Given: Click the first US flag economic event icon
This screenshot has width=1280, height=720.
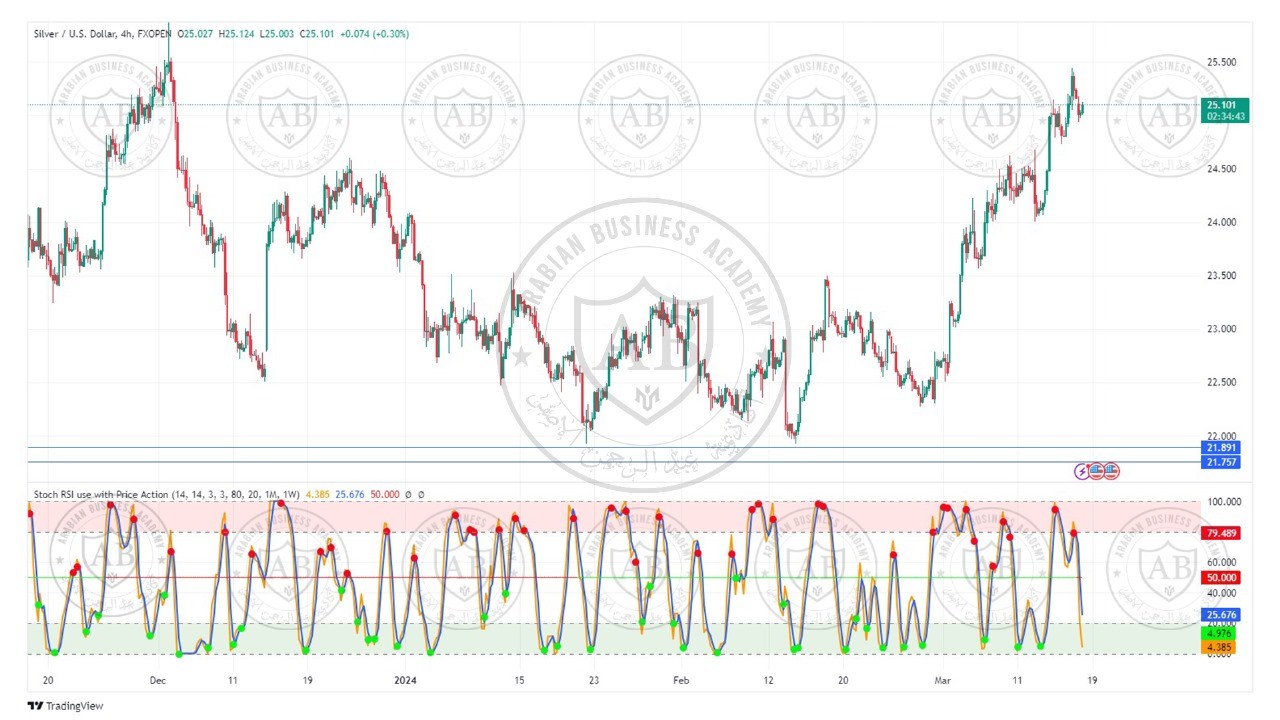Looking at the screenshot, I should 1097,471.
